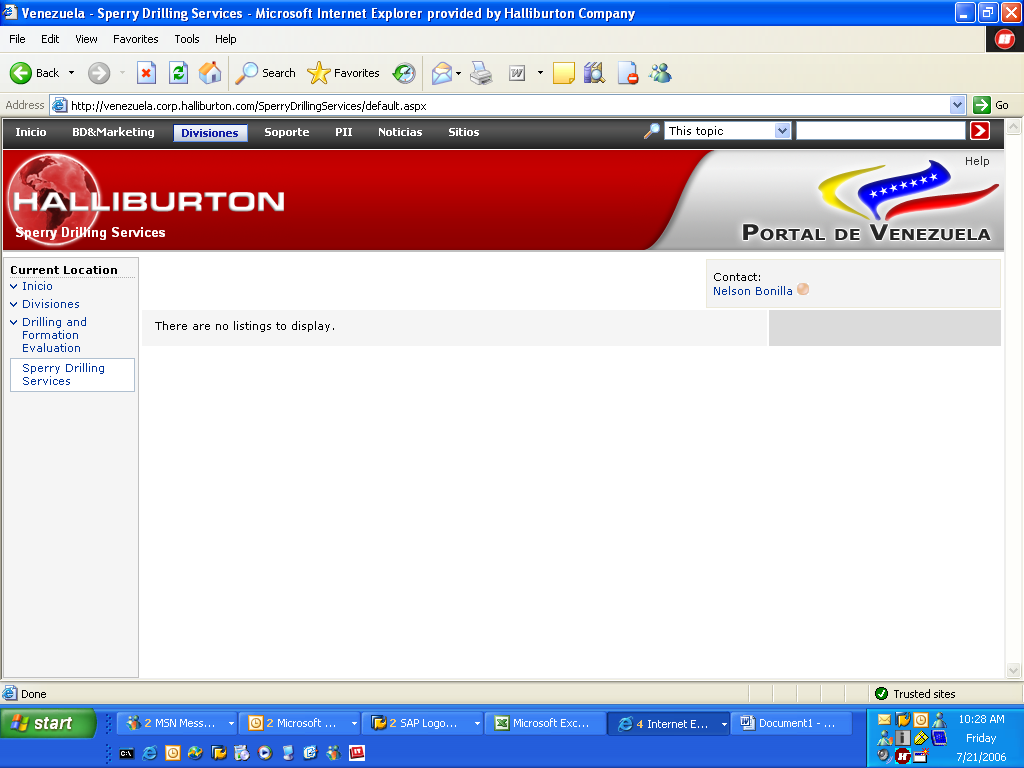Viewport: 1024px width, 768px height.
Task: Launch Internet Explorer from the quick launch bar
Action: (x=150, y=753)
